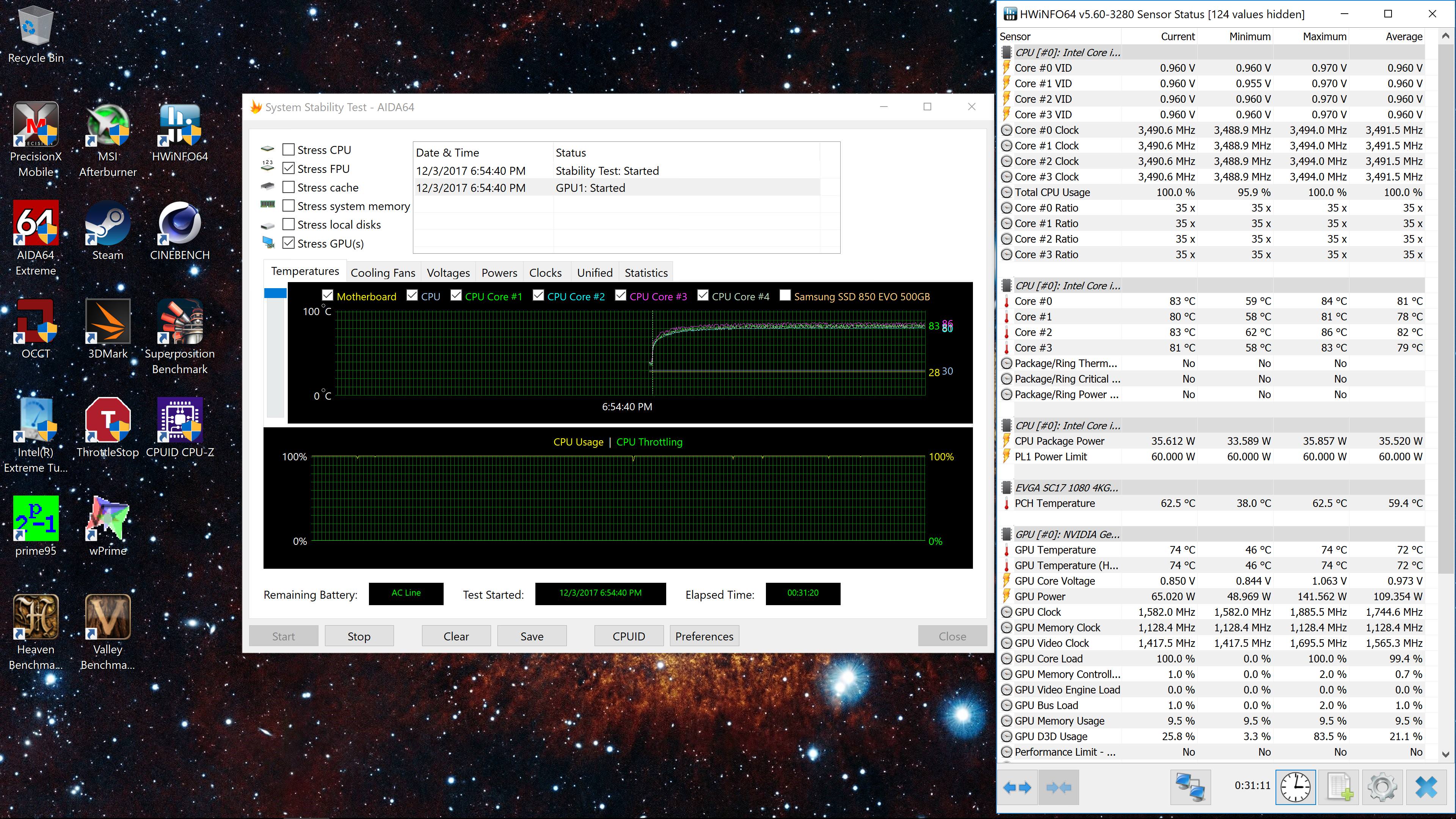
Task: Check the Stress system memory option
Action: pos(288,206)
